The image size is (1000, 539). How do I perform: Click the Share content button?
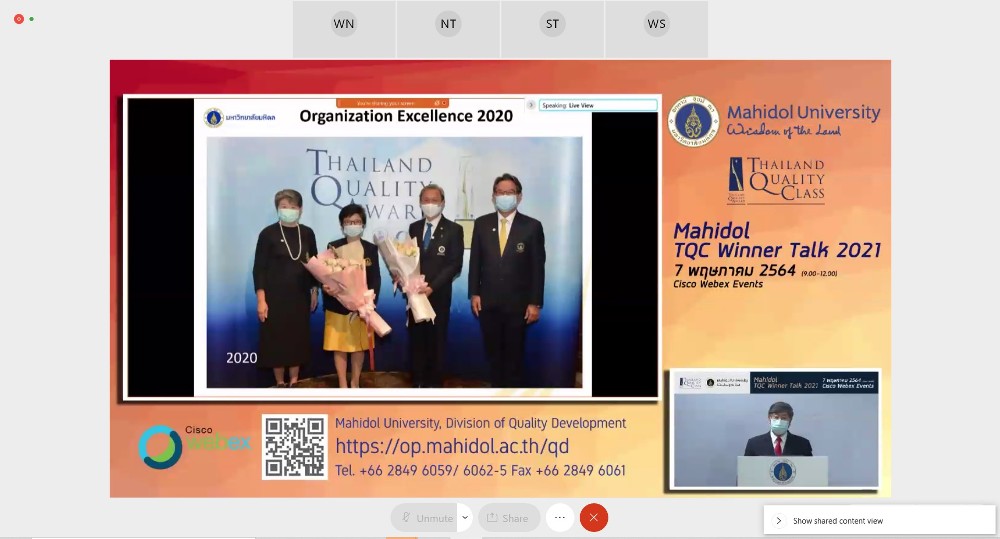(x=508, y=518)
